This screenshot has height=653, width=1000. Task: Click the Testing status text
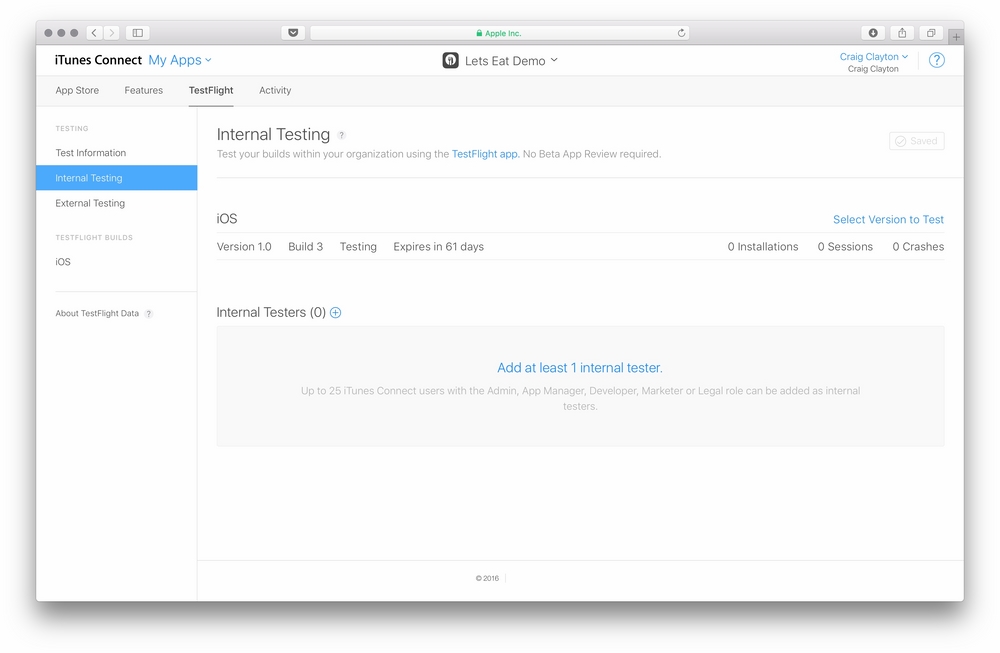tap(358, 247)
